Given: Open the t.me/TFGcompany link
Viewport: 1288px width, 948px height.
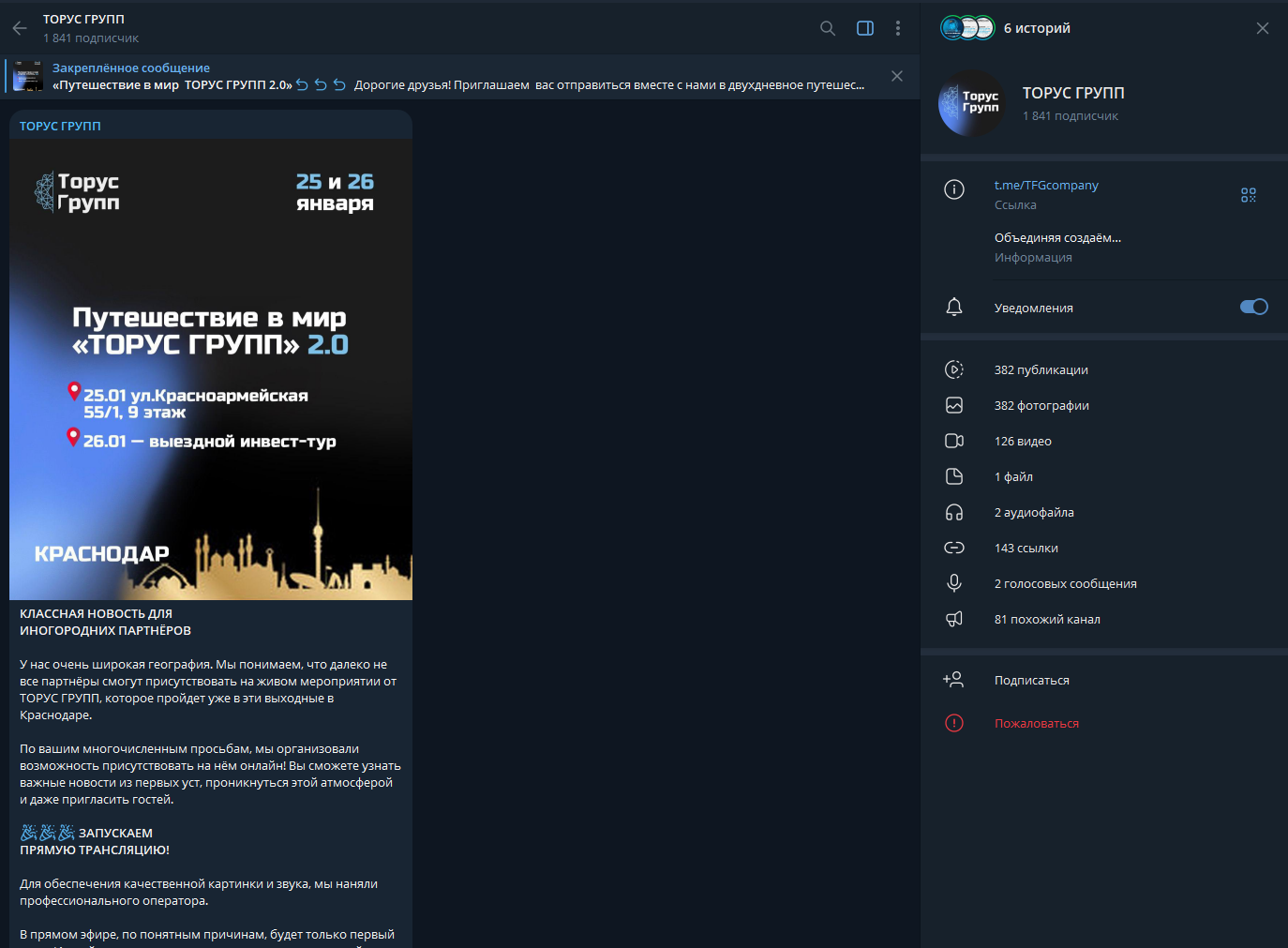Looking at the screenshot, I should point(1046,185).
